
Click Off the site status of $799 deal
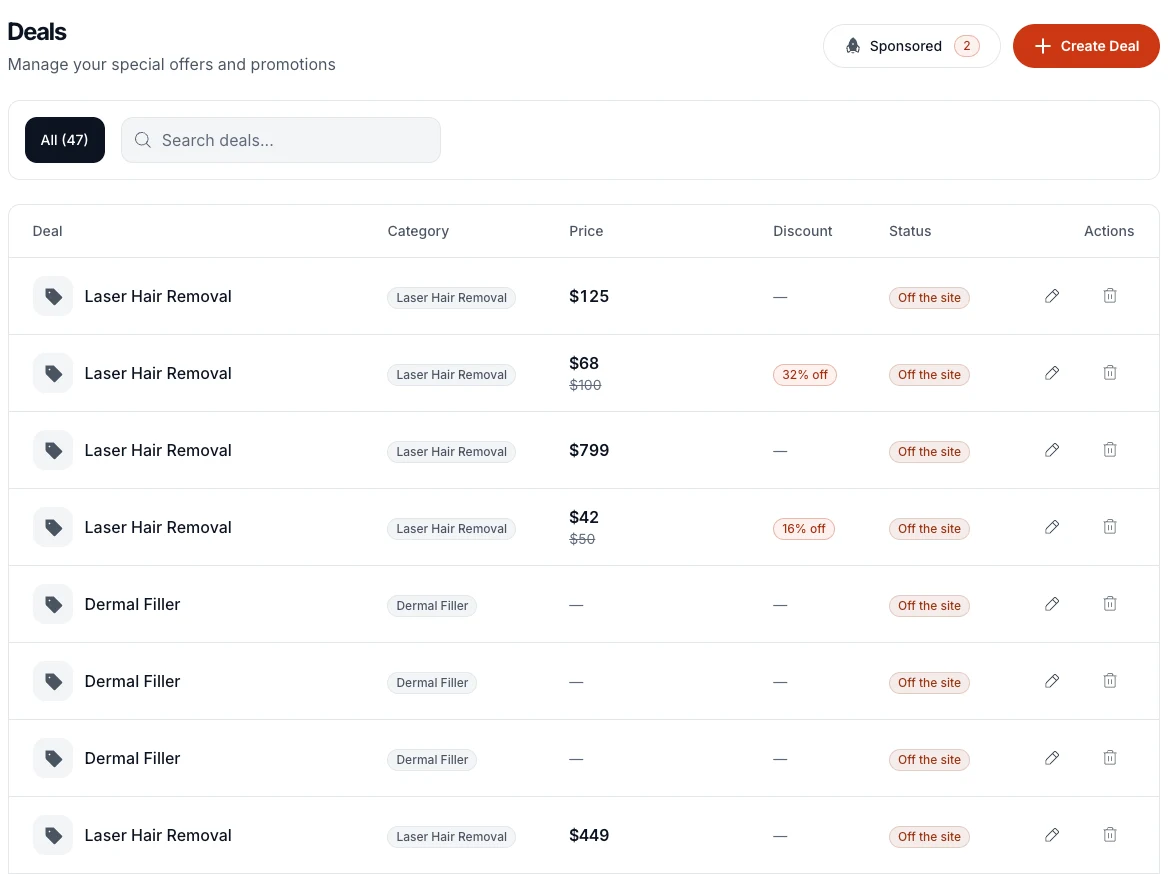click(929, 452)
